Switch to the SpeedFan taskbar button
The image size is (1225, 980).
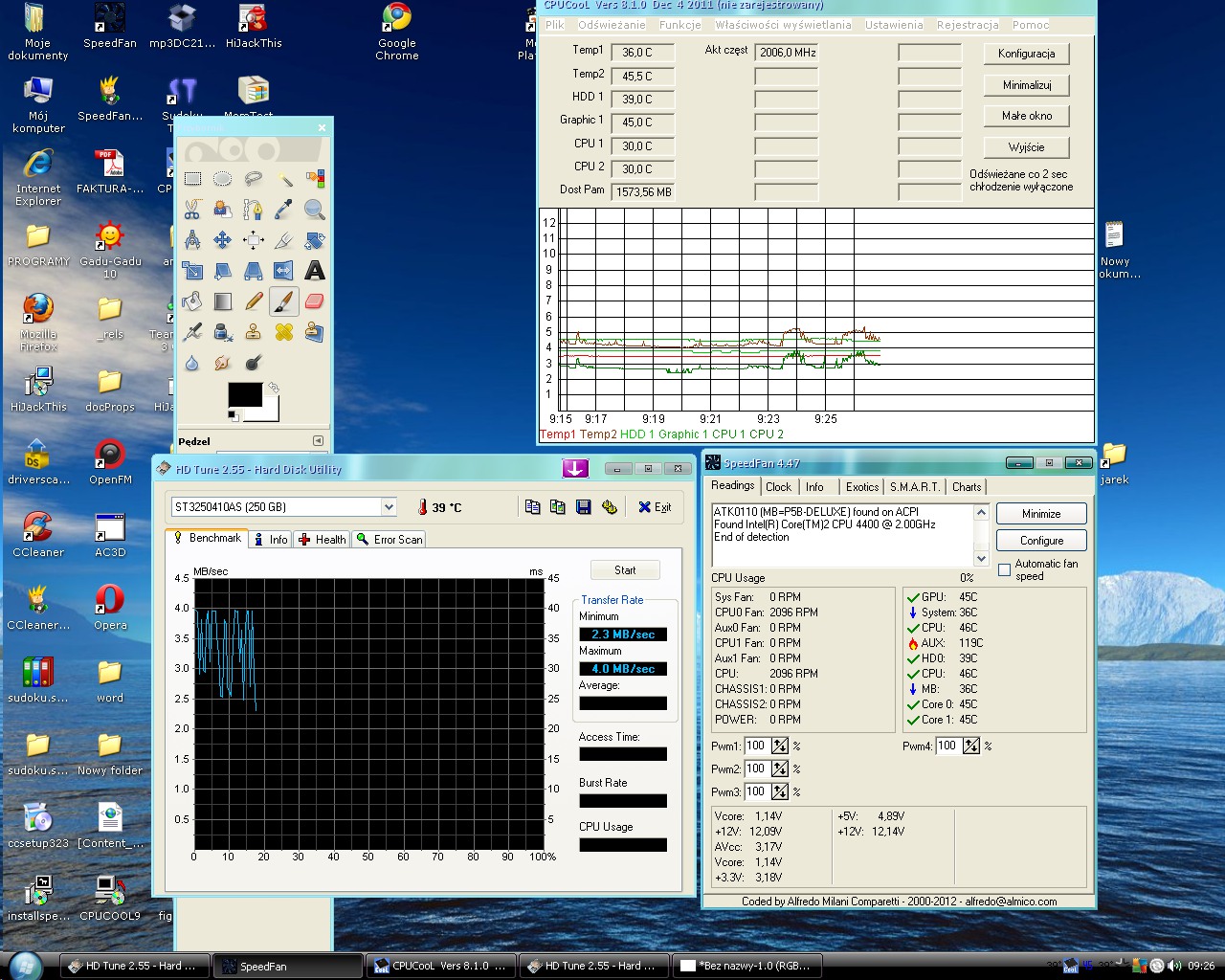pos(287,967)
